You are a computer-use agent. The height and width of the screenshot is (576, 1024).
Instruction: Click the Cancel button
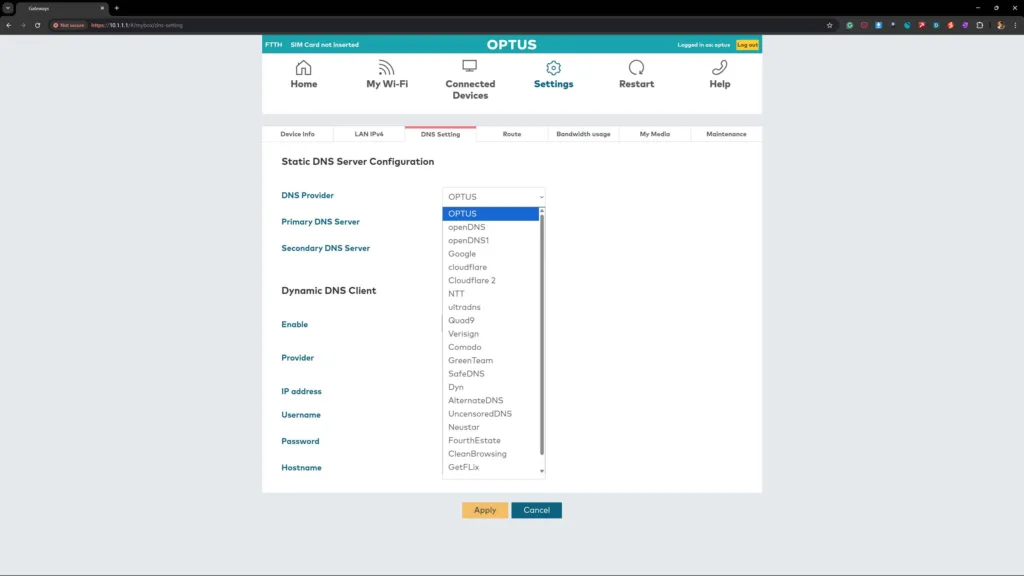coord(536,510)
